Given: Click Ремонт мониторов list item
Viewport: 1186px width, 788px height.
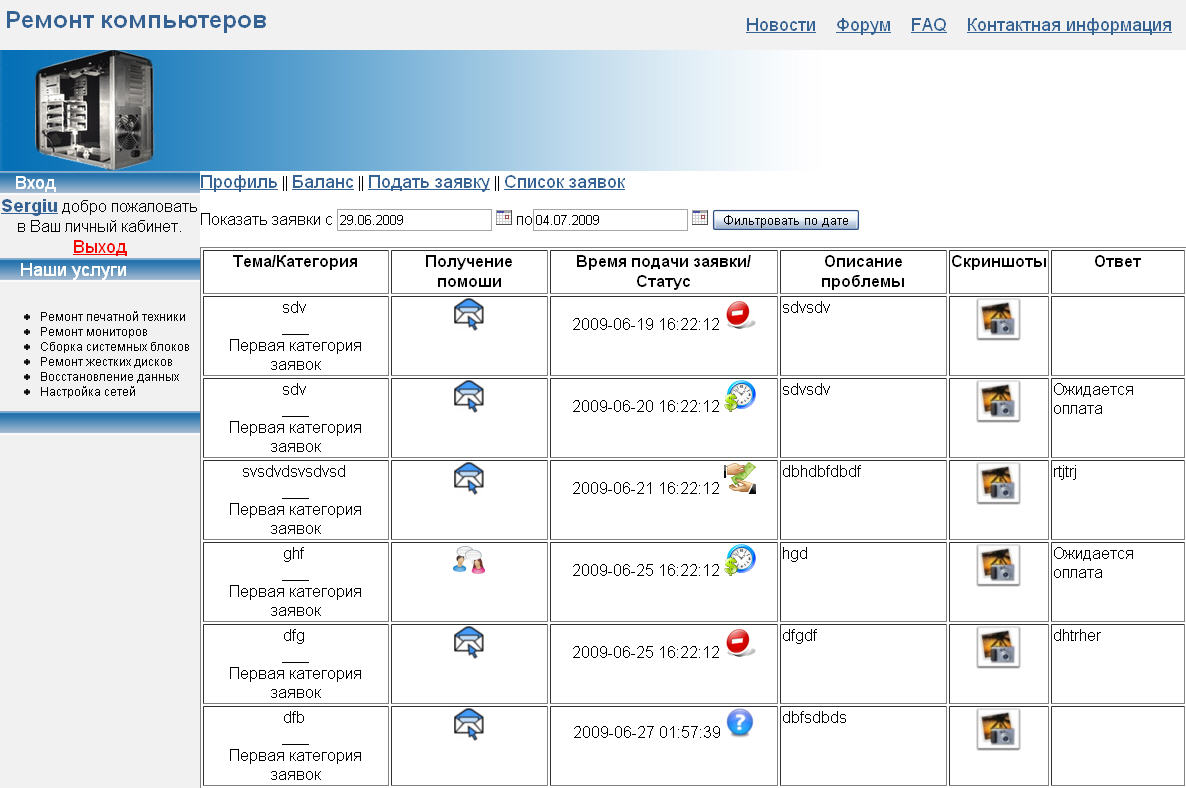Looking at the screenshot, I should coord(94,332).
